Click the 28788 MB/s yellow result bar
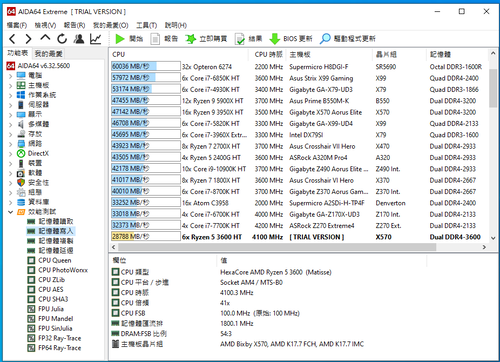Screen dimensions: 500x362 (146, 236)
